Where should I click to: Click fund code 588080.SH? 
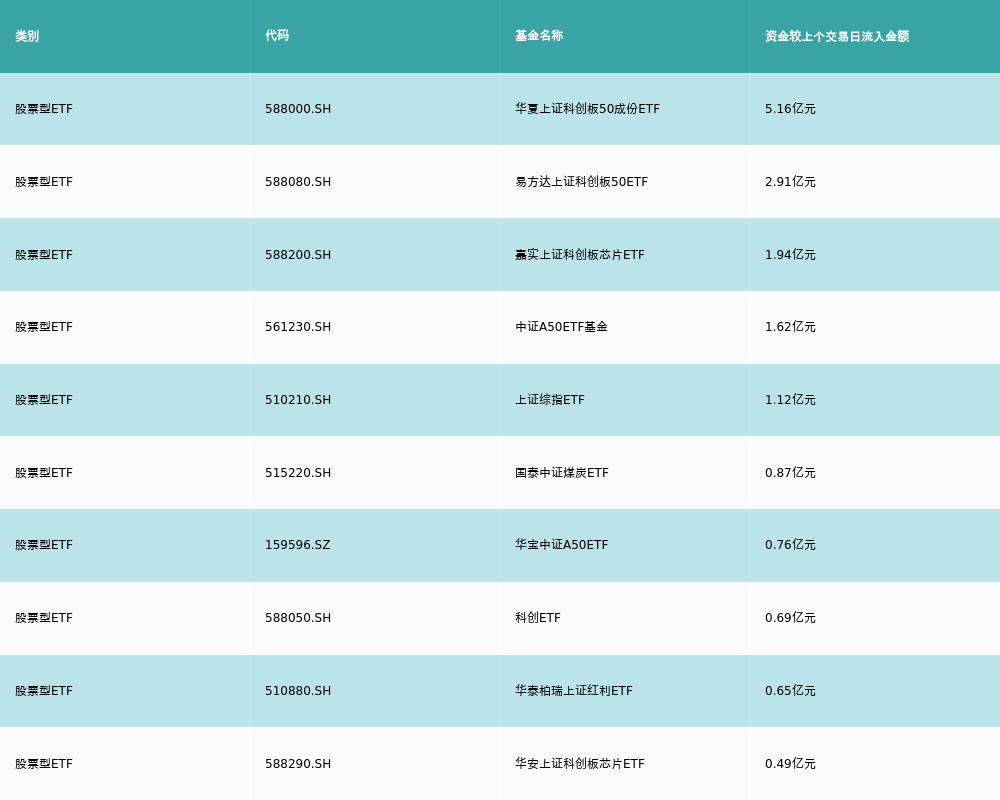click(x=298, y=182)
